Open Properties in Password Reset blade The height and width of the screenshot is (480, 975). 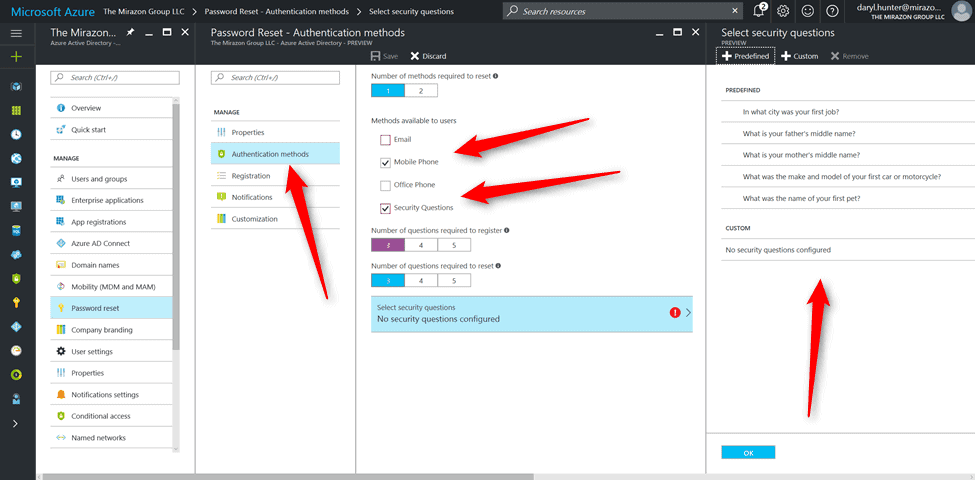(x=275, y=132)
